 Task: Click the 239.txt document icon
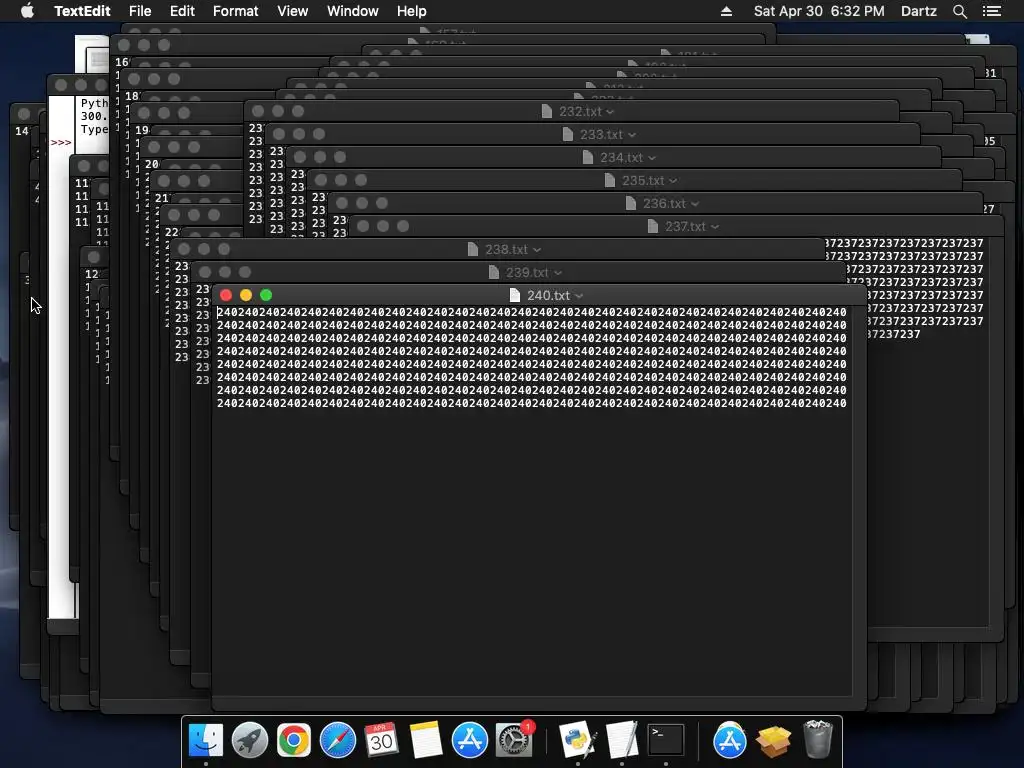coord(494,272)
